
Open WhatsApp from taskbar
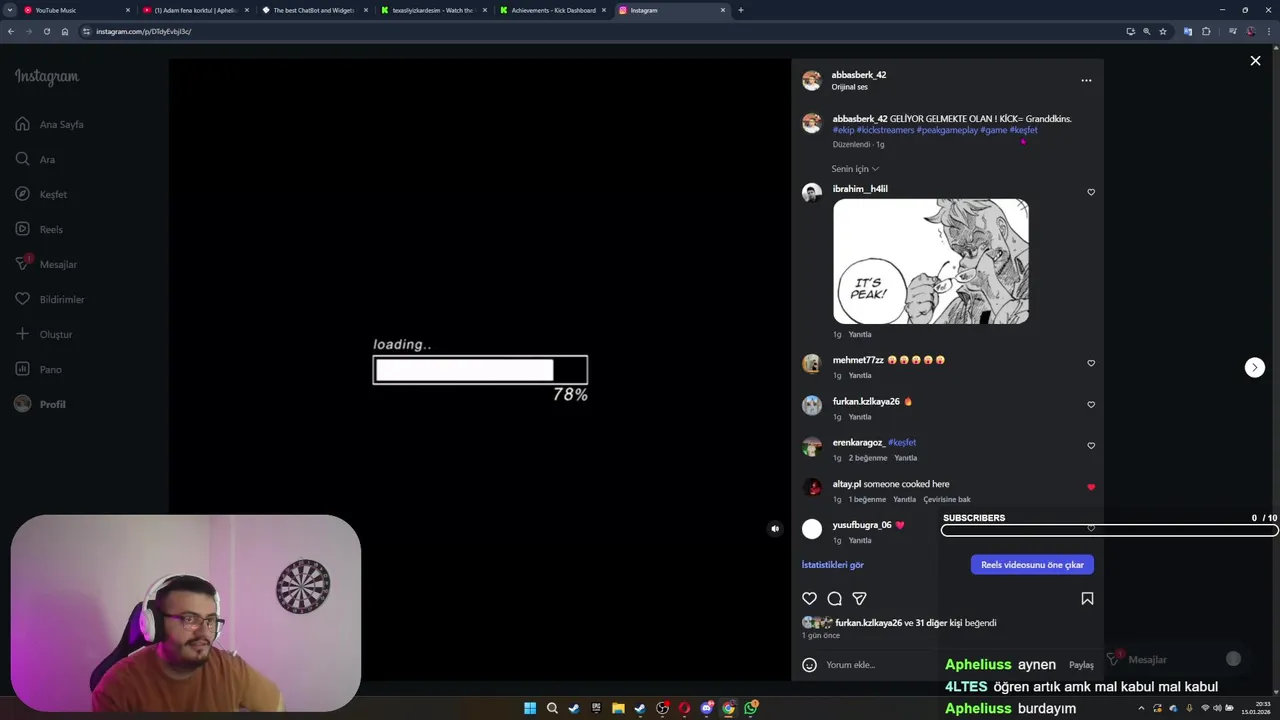click(x=750, y=708)
